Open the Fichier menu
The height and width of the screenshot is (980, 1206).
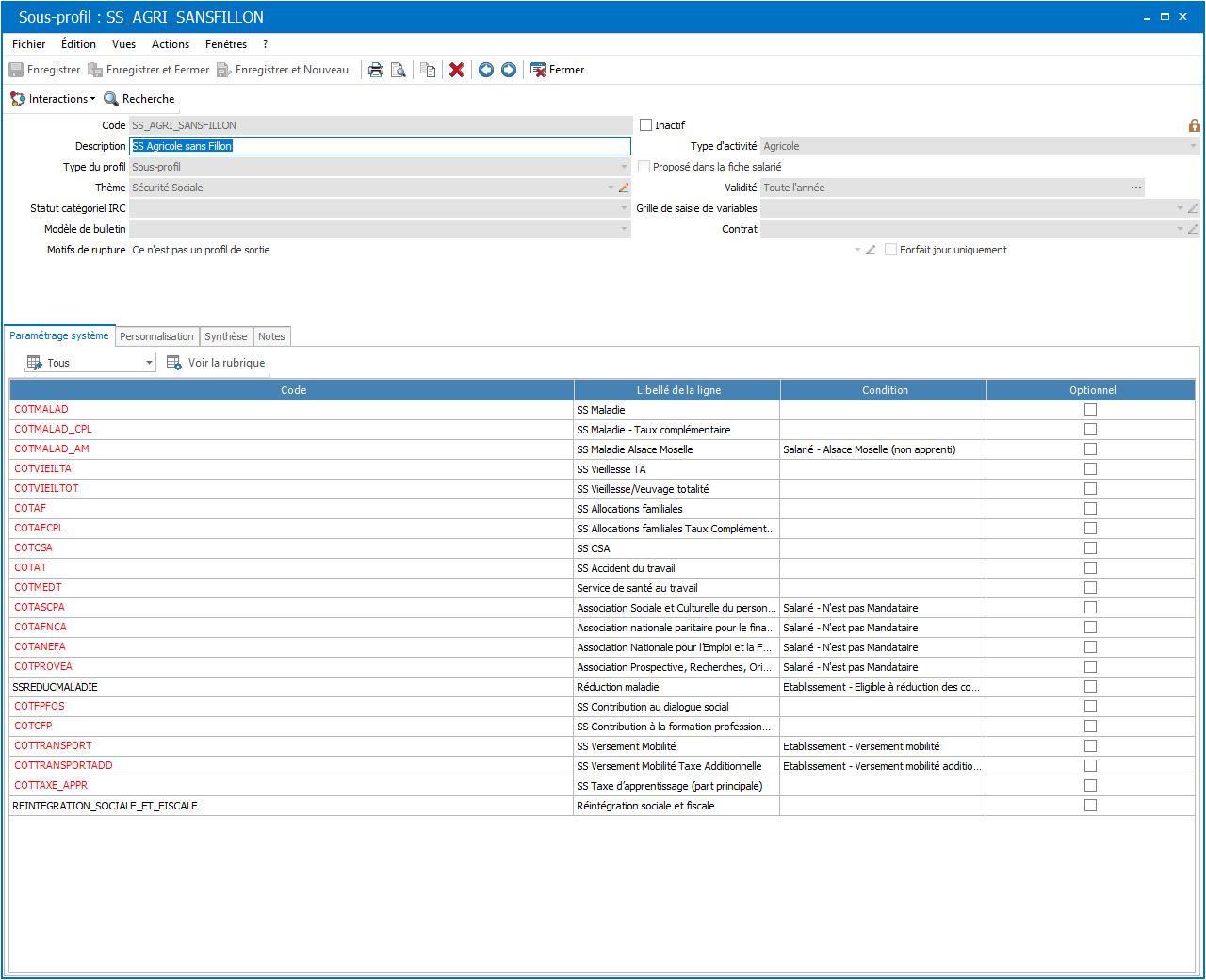point(29,44)
